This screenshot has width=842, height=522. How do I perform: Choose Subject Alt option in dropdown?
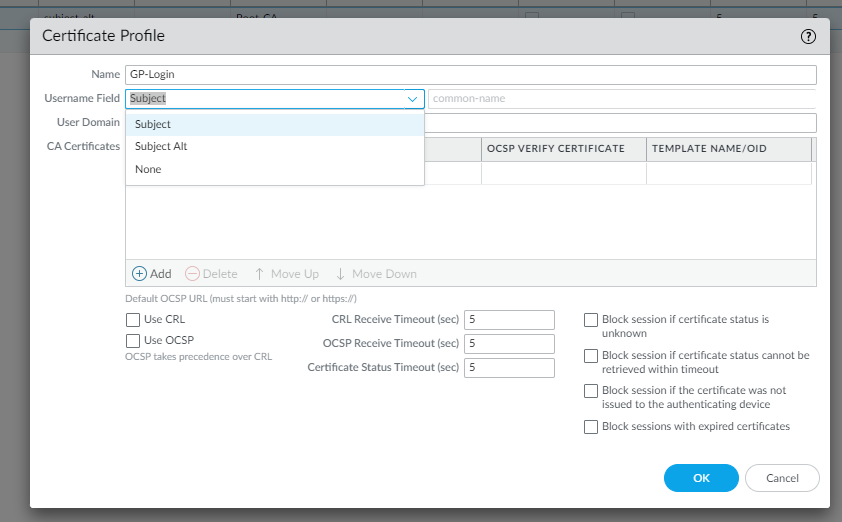(161, 146)
